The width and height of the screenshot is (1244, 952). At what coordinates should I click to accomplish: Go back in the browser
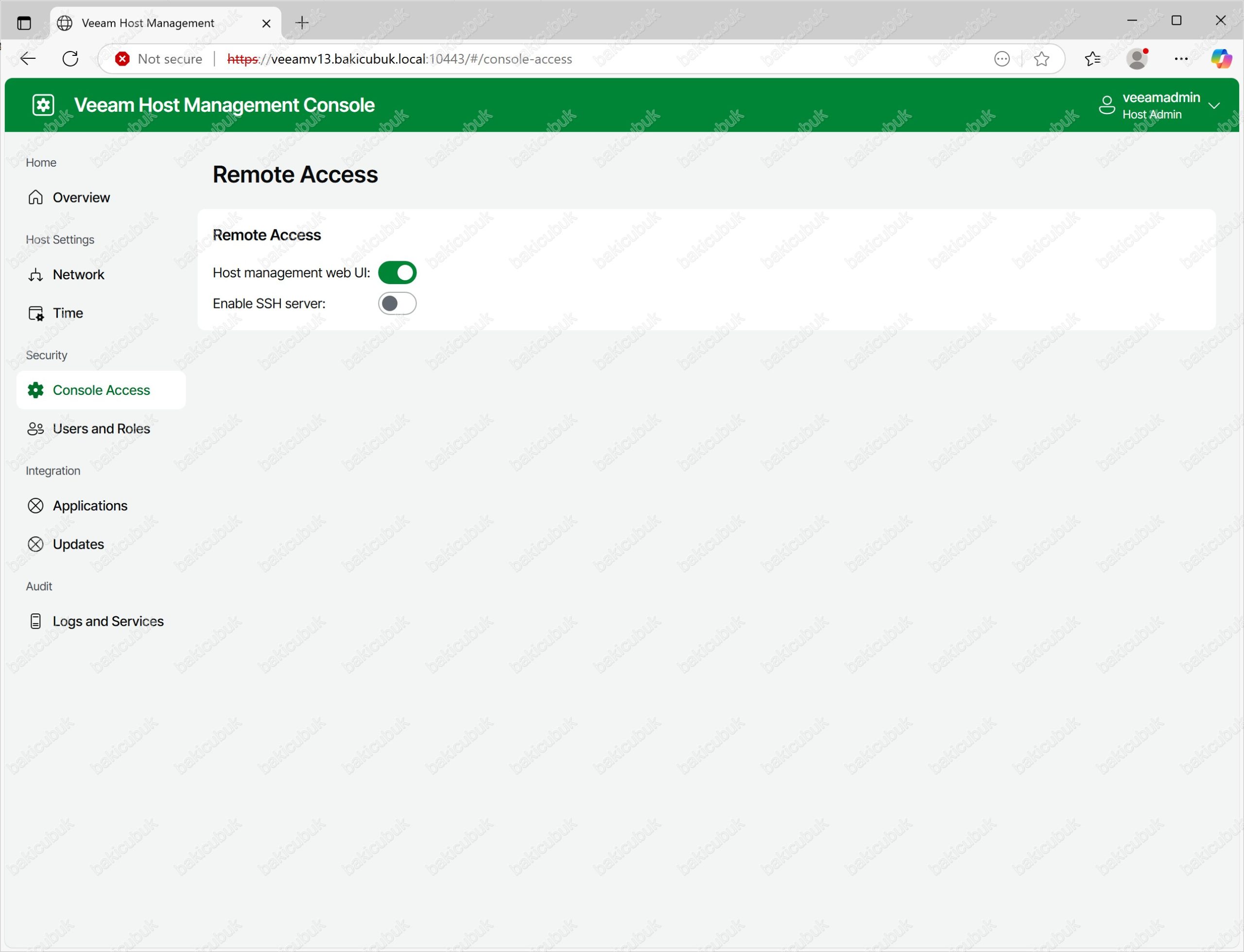click(28, 58)
